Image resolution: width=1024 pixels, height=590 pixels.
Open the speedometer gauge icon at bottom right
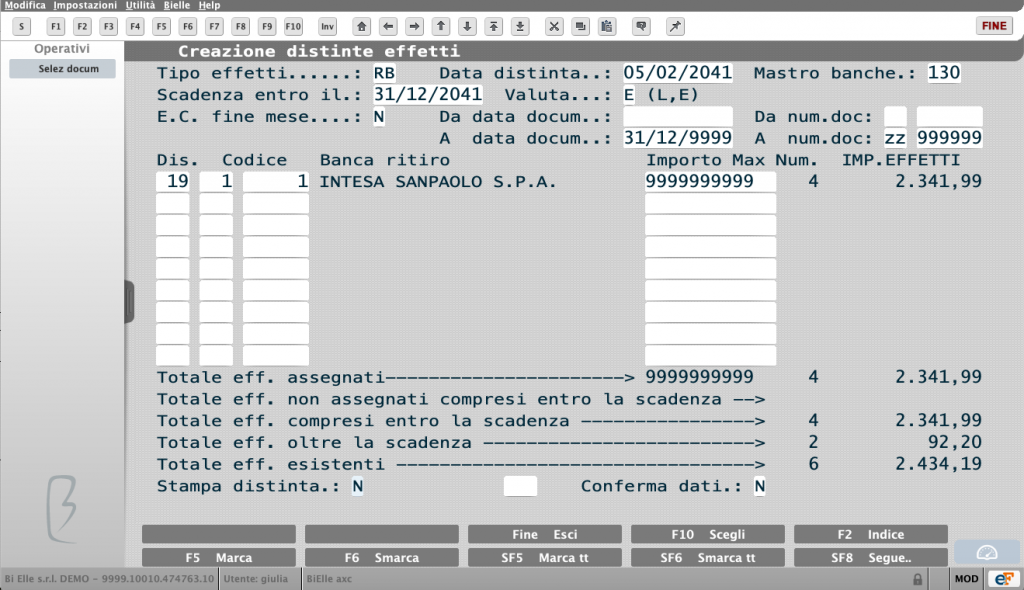pyautogui.click(x=987, y=553)
